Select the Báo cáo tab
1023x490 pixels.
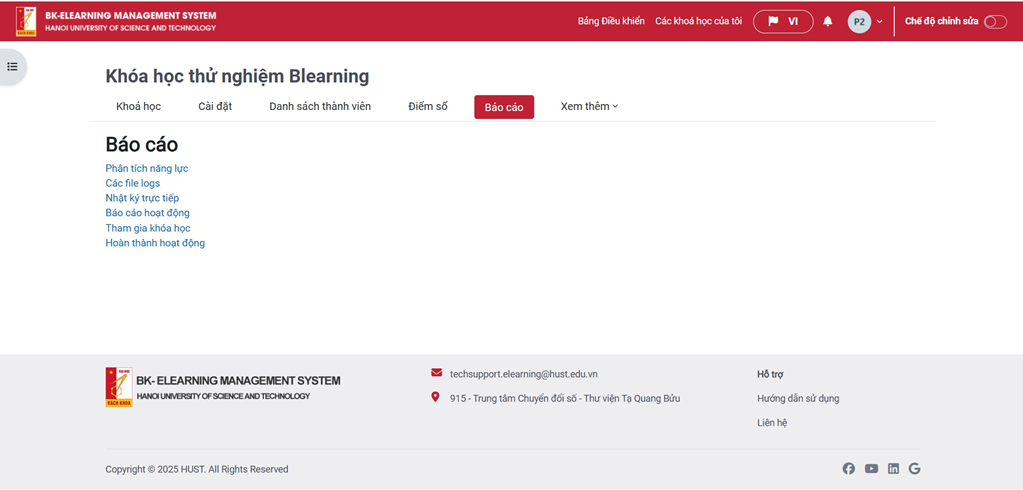(x=504, y=107)
